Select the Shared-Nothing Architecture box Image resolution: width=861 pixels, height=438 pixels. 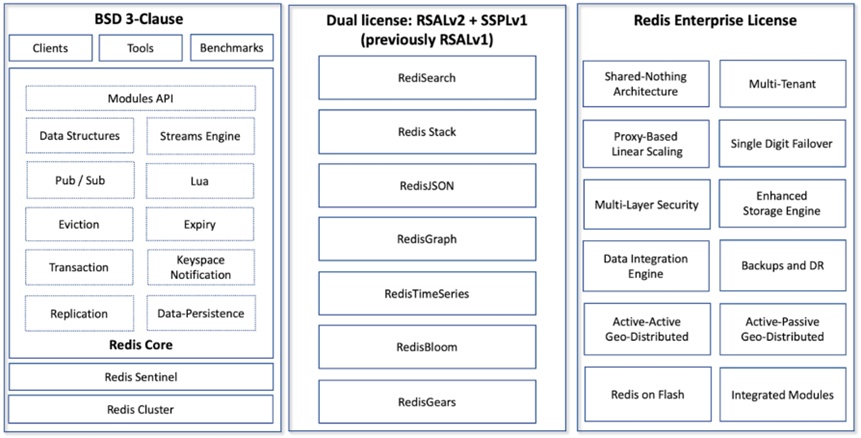tap(646, 84)
